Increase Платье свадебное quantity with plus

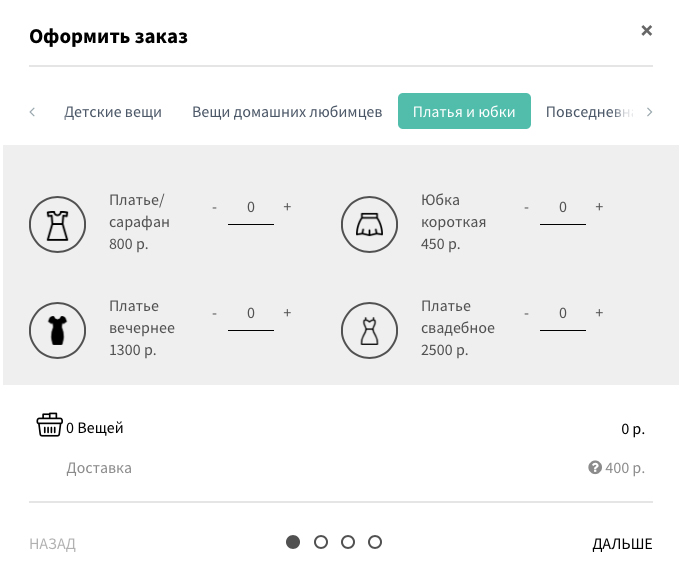(599, 313)
